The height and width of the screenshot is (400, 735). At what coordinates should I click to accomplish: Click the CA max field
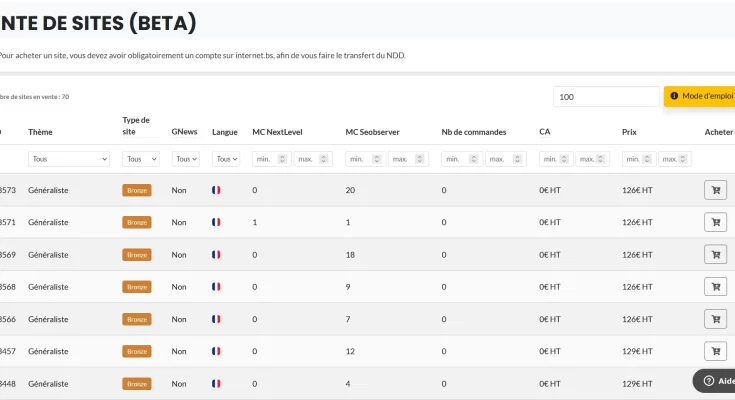pos(592,159)
